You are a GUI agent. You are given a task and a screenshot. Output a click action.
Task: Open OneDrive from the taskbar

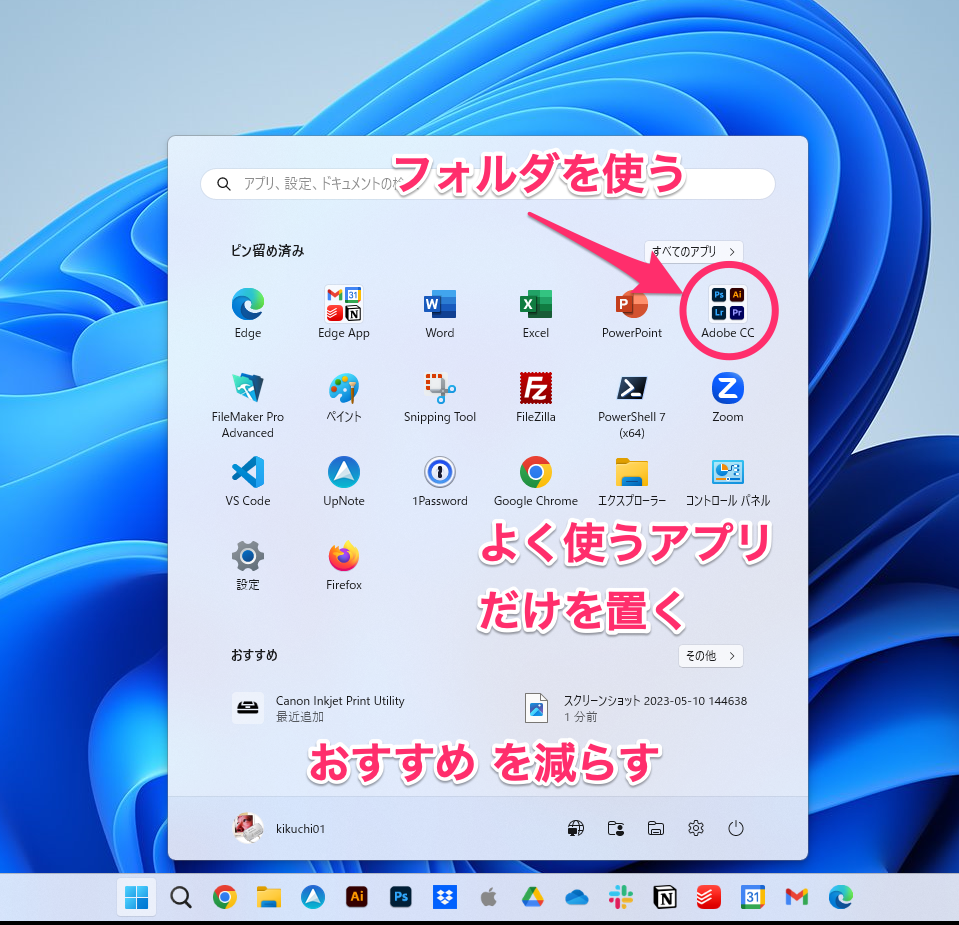[577, 897]
